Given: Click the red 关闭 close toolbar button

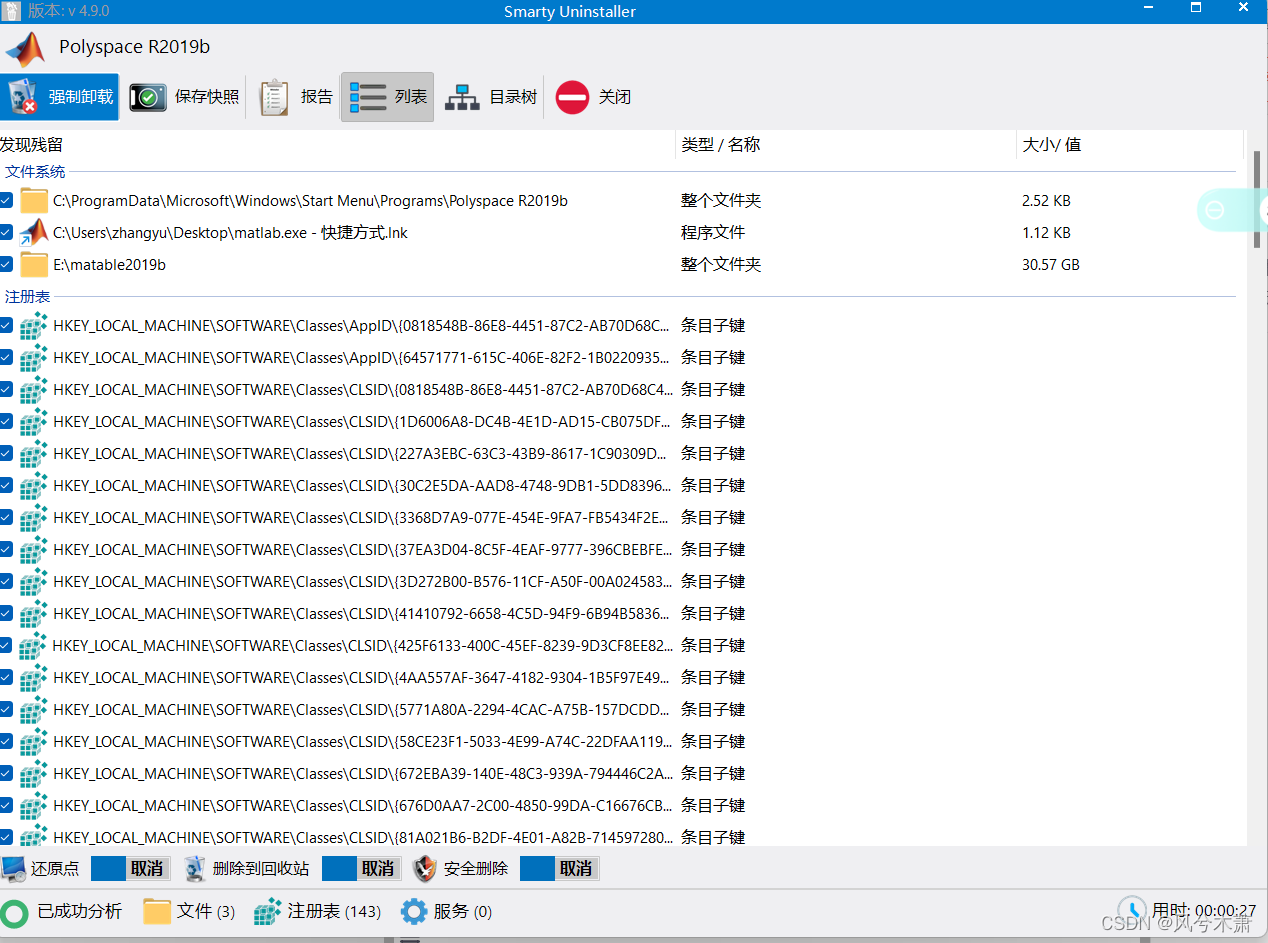Looking at the screenshot, I should point(593,97).
